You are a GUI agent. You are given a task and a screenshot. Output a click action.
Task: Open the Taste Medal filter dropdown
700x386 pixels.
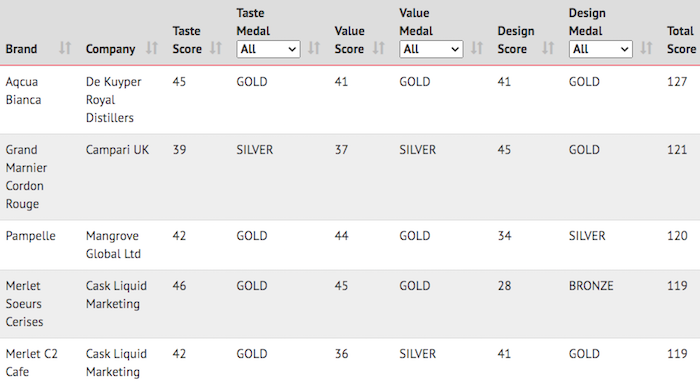(x=268, y=49)
